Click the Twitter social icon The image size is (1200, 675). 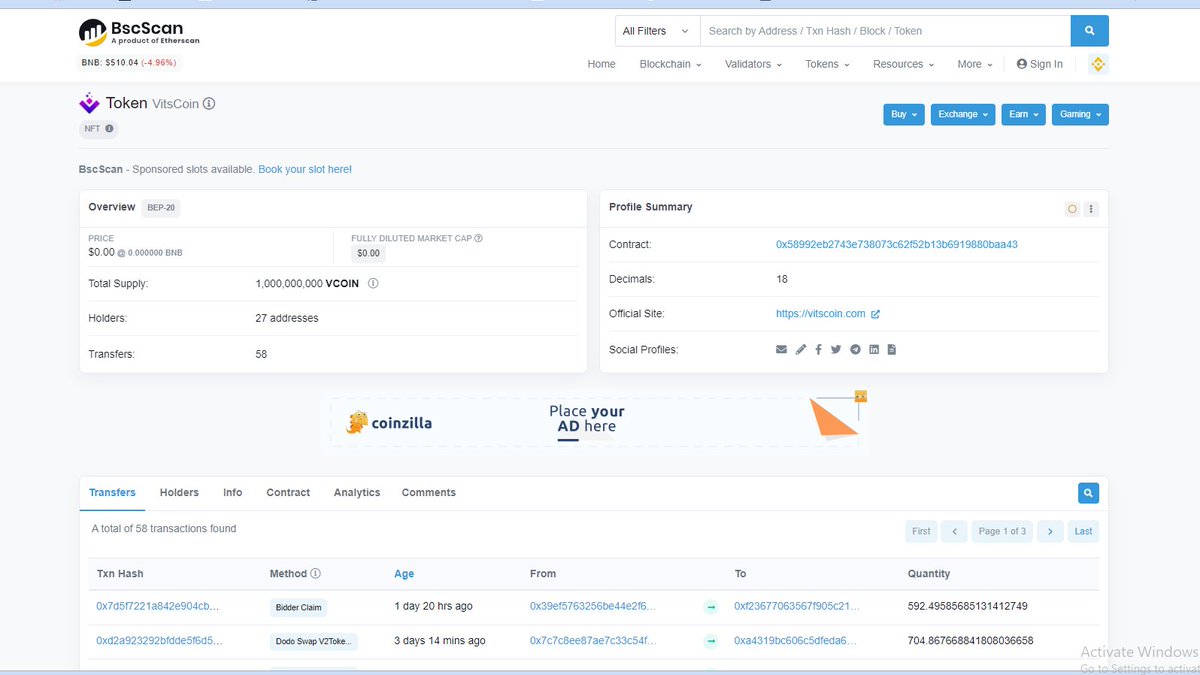[x=836, y=350]
